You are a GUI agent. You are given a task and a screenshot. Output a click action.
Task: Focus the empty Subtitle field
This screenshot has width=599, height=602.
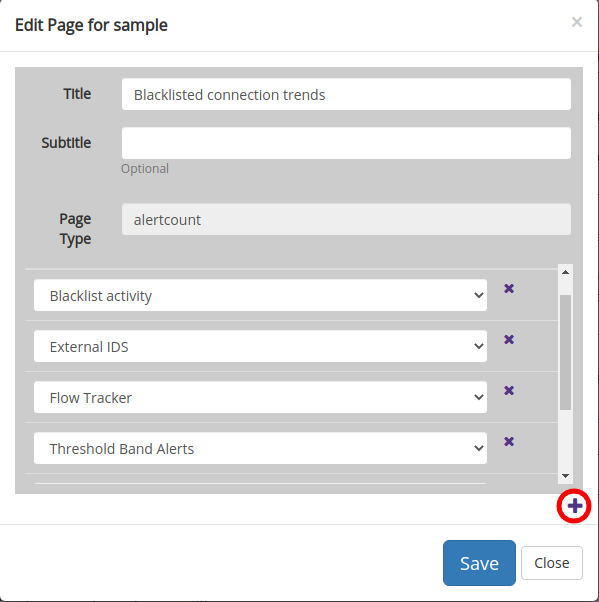click(x=346, y=143)
